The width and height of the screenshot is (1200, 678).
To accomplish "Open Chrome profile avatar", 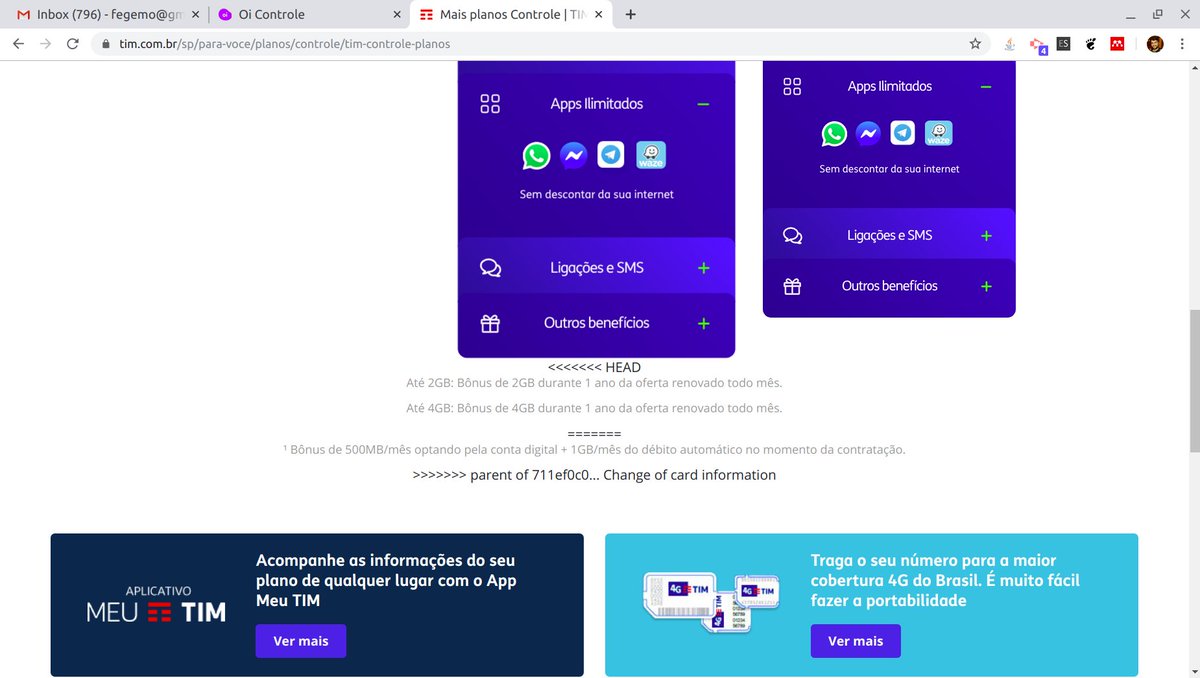I will click(1155, 44).
